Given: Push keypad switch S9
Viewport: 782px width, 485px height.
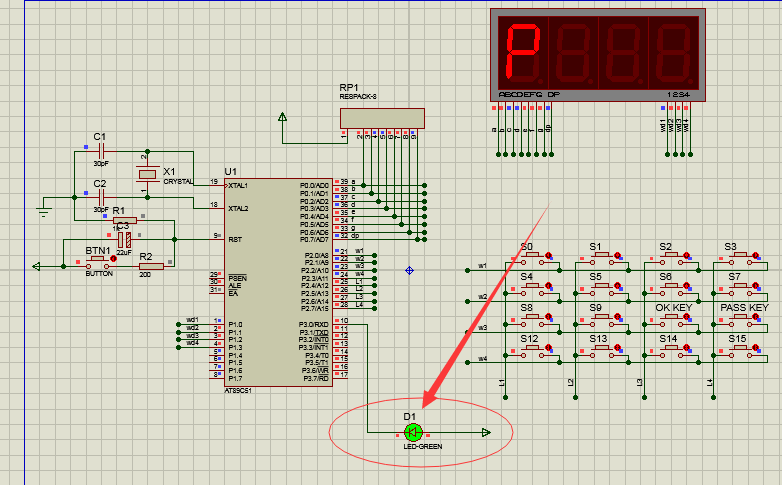Looking at the screenshot, I should (x=603, y=318).
